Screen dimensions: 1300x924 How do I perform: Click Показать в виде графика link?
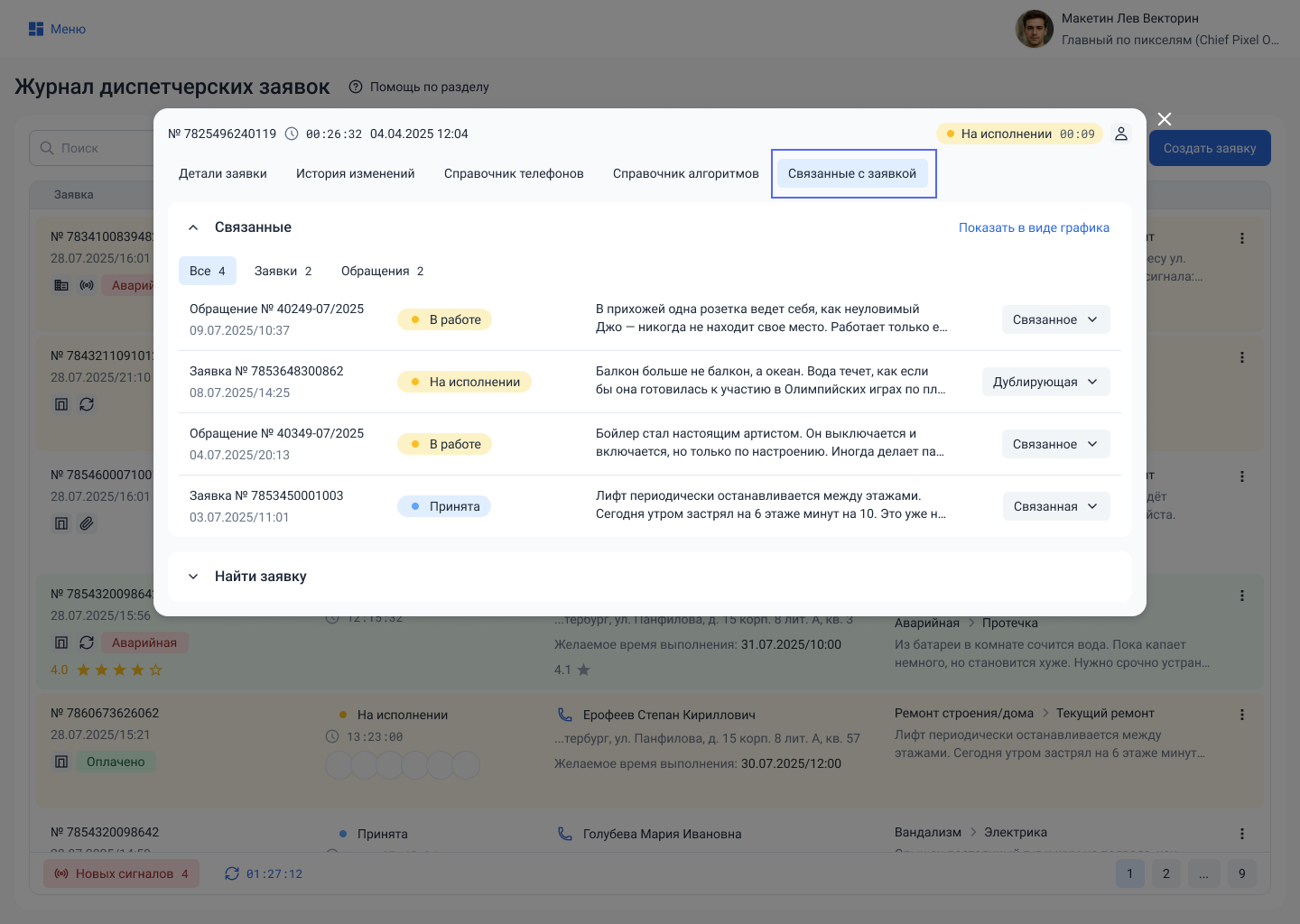point(1034,227)
